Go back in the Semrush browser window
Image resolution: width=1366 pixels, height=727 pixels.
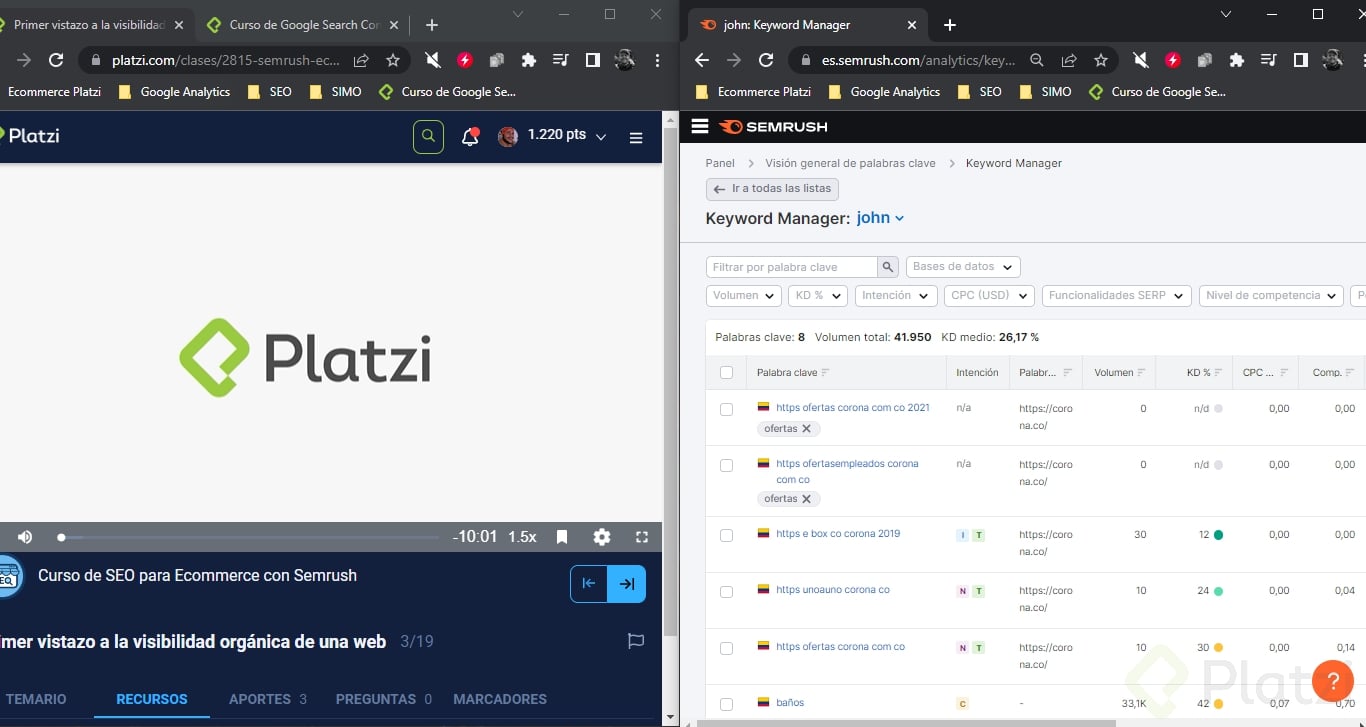[x=702, y=60]
